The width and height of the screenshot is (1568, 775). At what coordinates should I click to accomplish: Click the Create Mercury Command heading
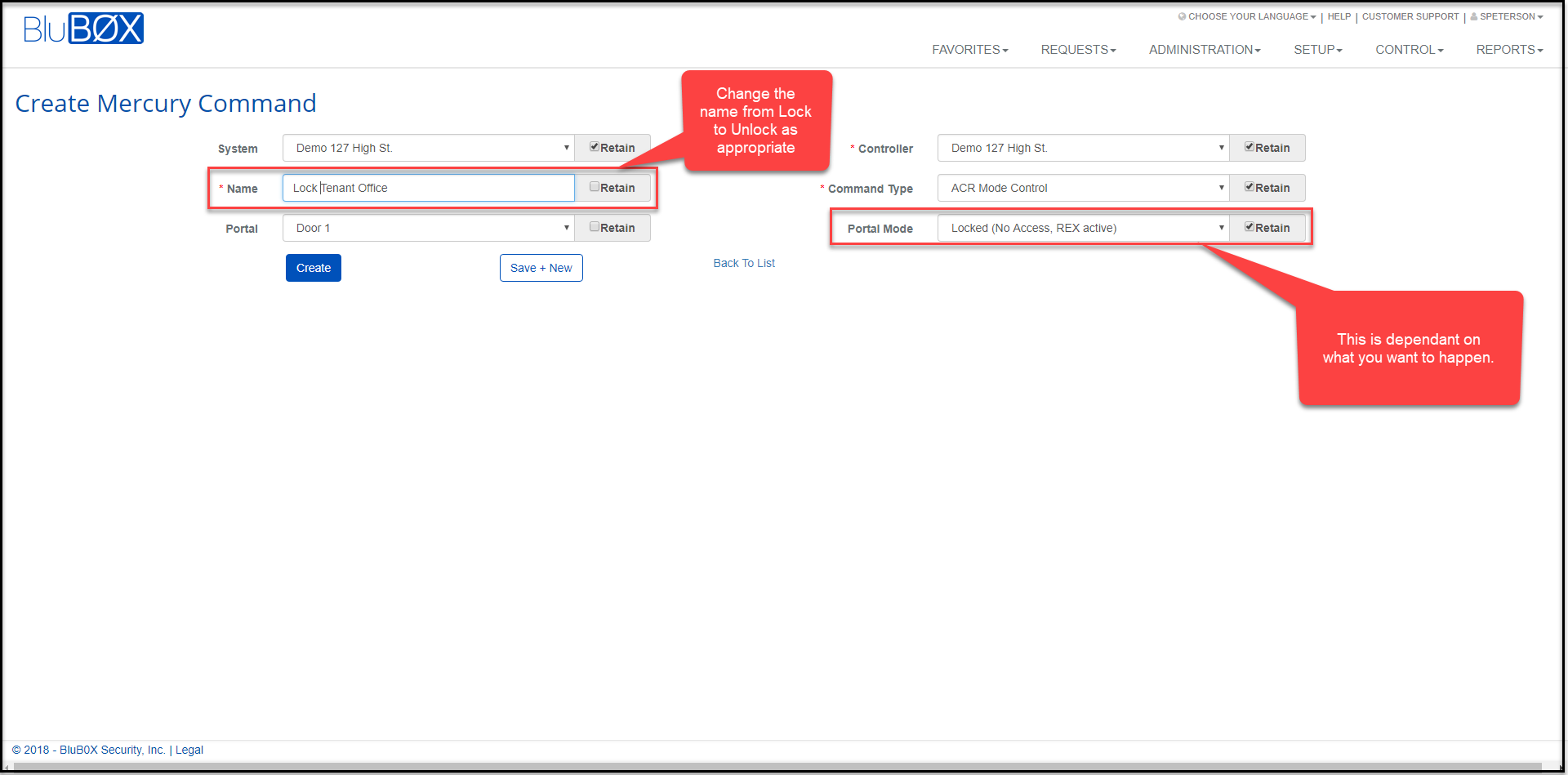(166, 104)
